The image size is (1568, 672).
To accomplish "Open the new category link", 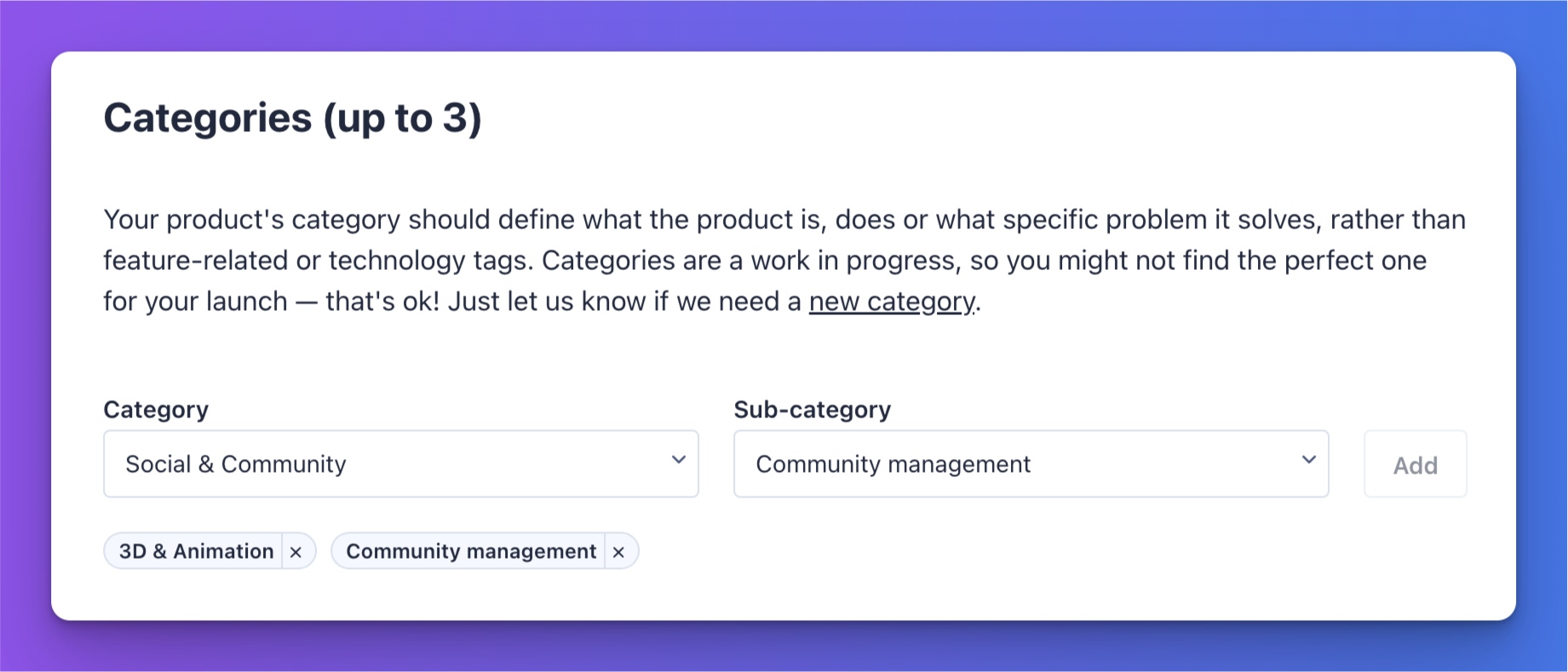I will tap(892, 302).
